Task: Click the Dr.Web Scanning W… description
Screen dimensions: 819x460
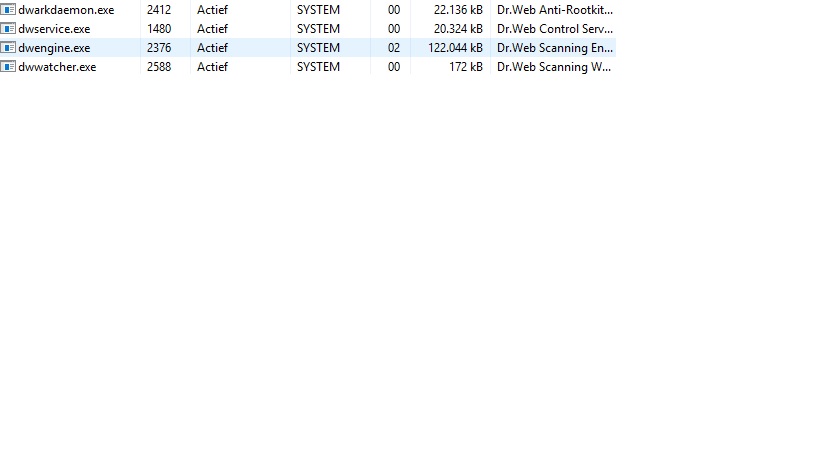Action: [554, 67]
